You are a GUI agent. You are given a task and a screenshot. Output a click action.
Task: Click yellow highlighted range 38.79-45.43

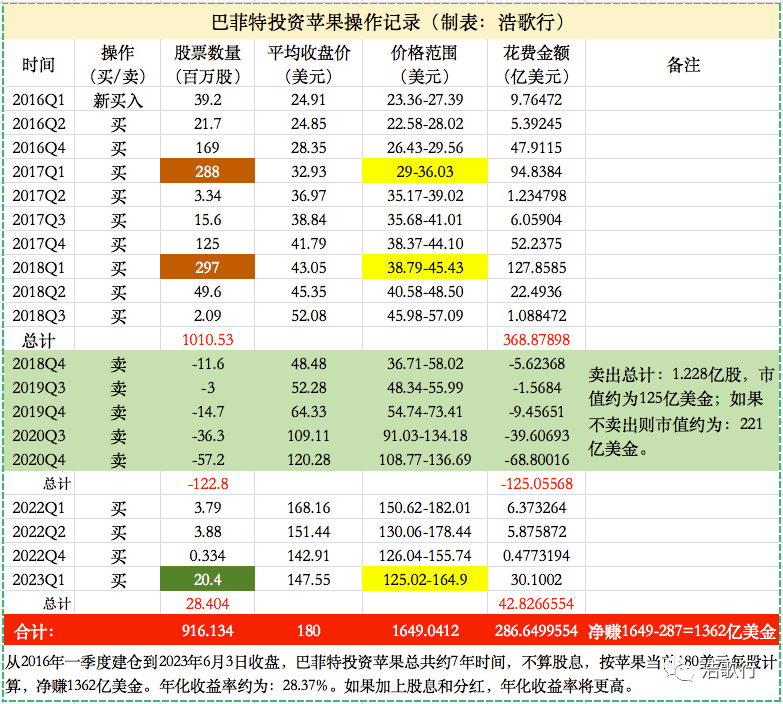tap(425, 267)
